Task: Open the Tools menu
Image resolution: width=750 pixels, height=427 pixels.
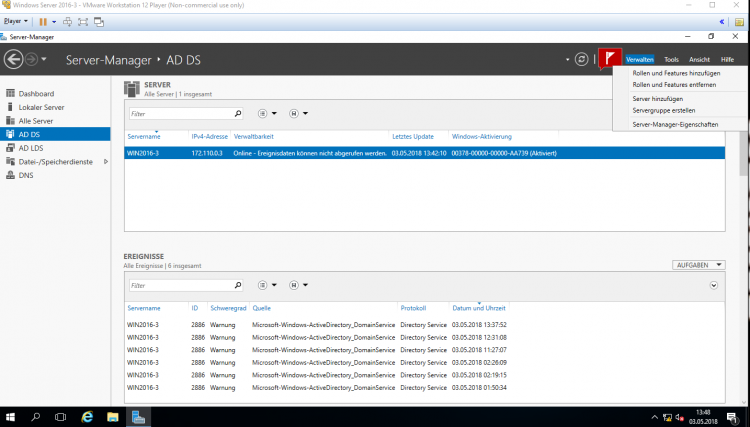Action: click(x=671, y=60)
